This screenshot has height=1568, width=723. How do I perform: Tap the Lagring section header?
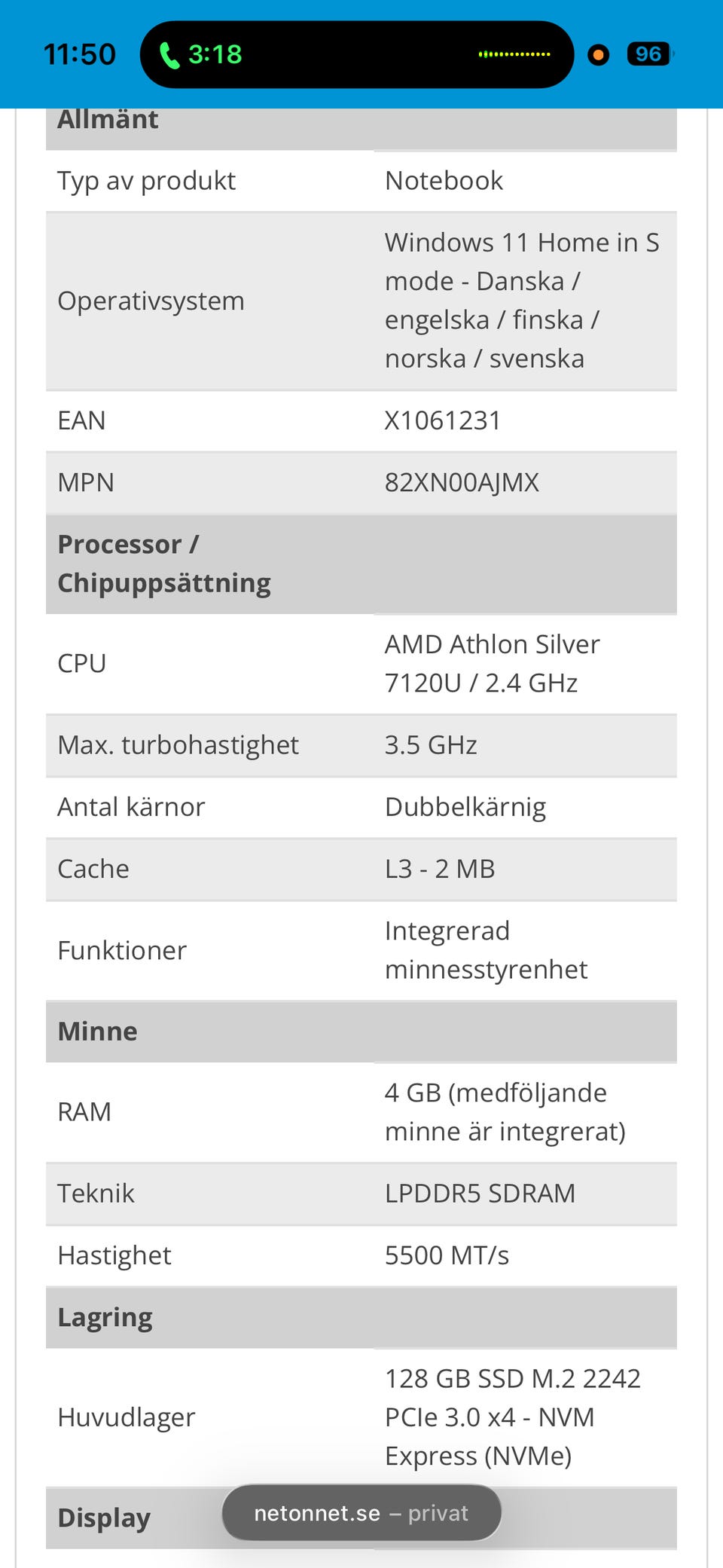(361, 1317)
